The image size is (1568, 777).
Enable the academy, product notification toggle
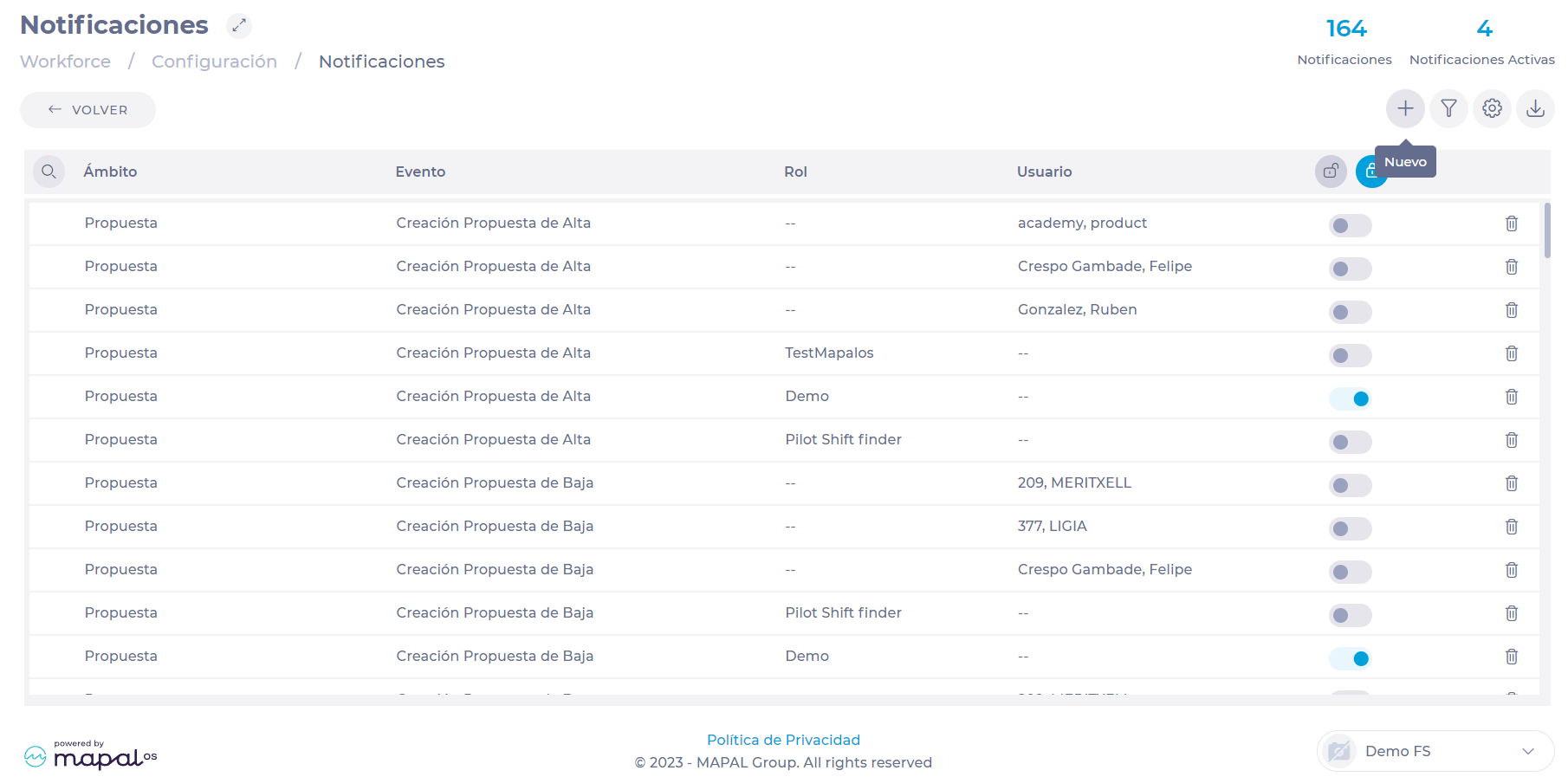point(1351,225)
